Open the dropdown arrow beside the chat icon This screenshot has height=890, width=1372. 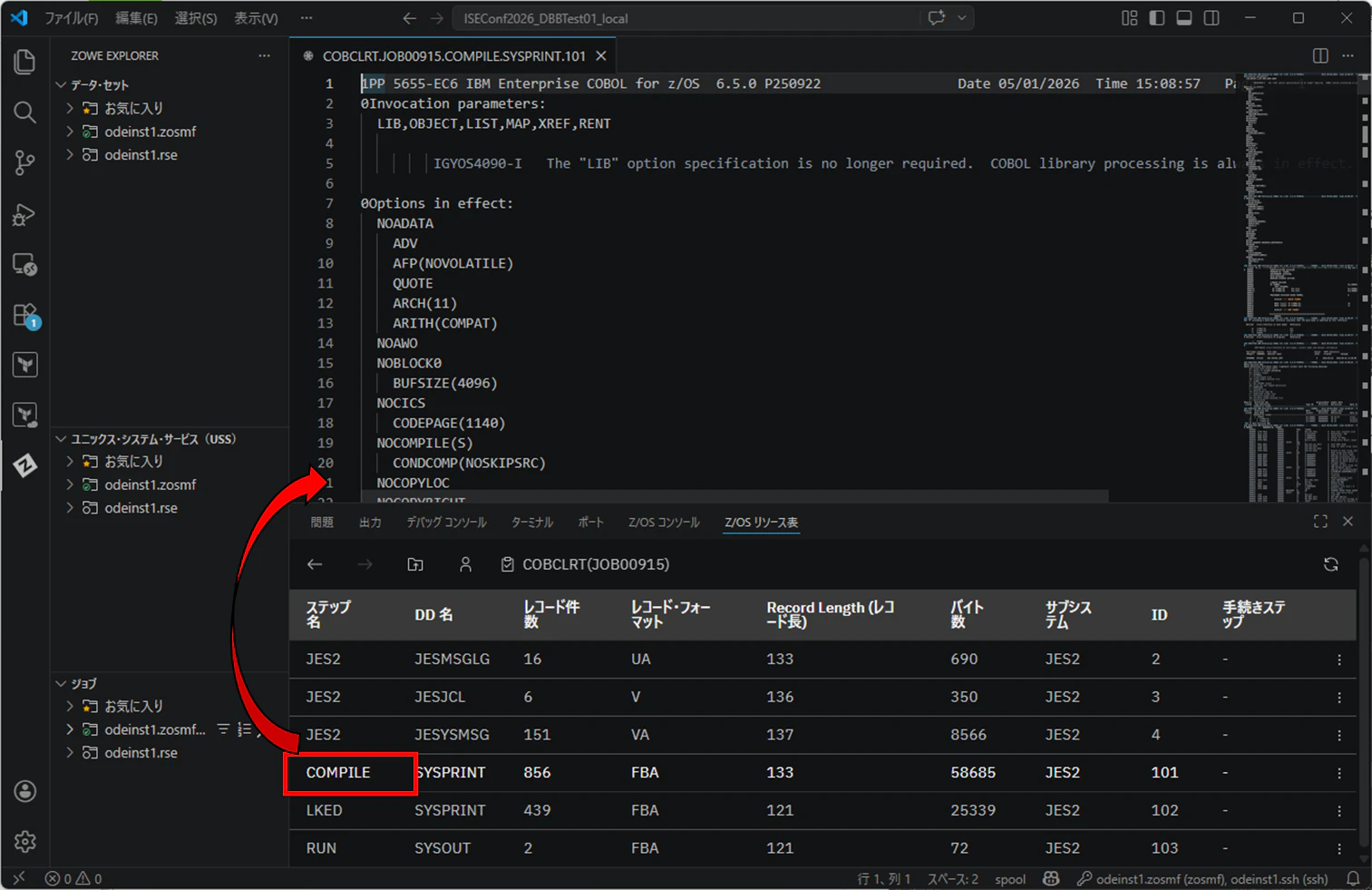click(961, 18)
